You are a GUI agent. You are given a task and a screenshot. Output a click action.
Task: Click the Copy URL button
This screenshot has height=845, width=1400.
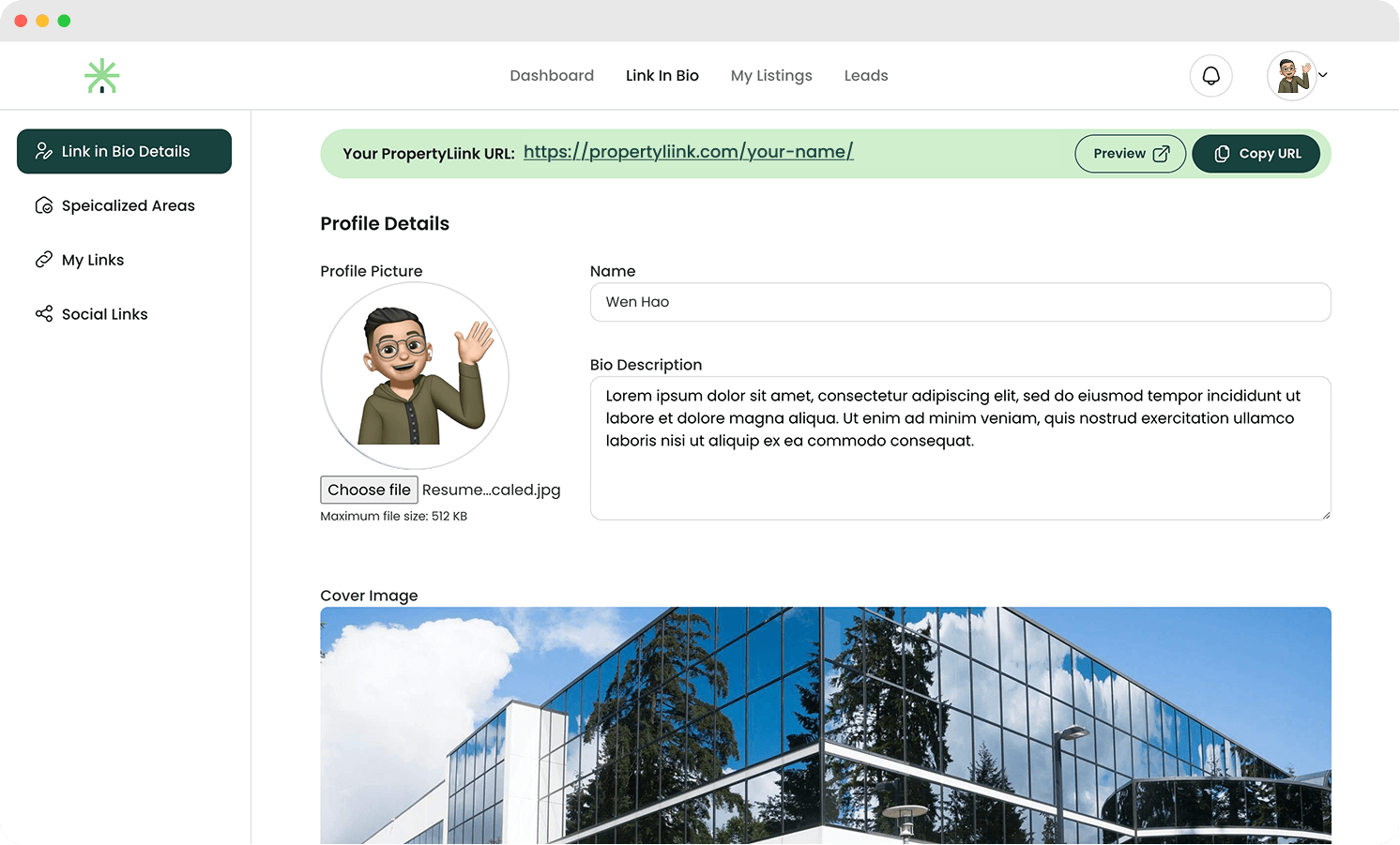(x=1255, y=154)
